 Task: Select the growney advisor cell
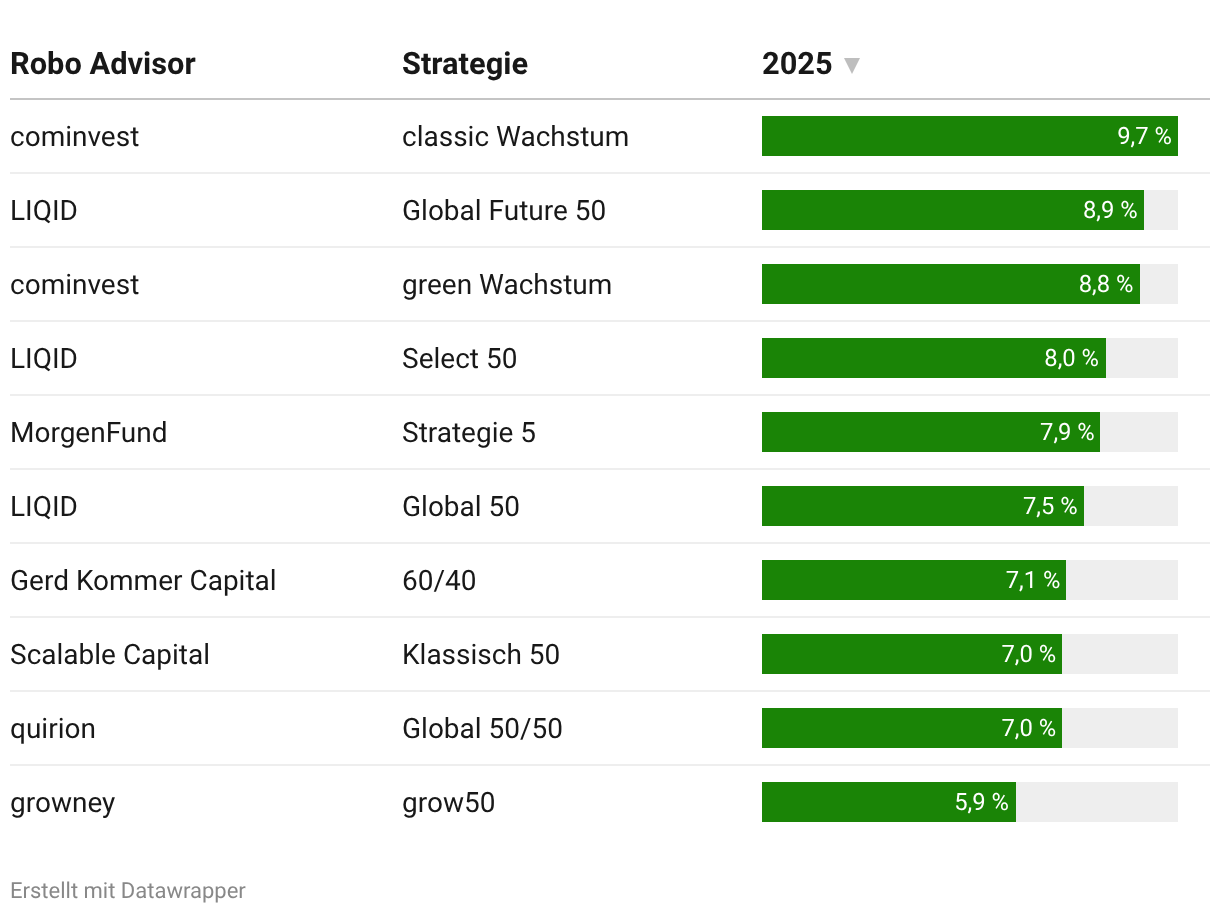[x=63, y=802]
